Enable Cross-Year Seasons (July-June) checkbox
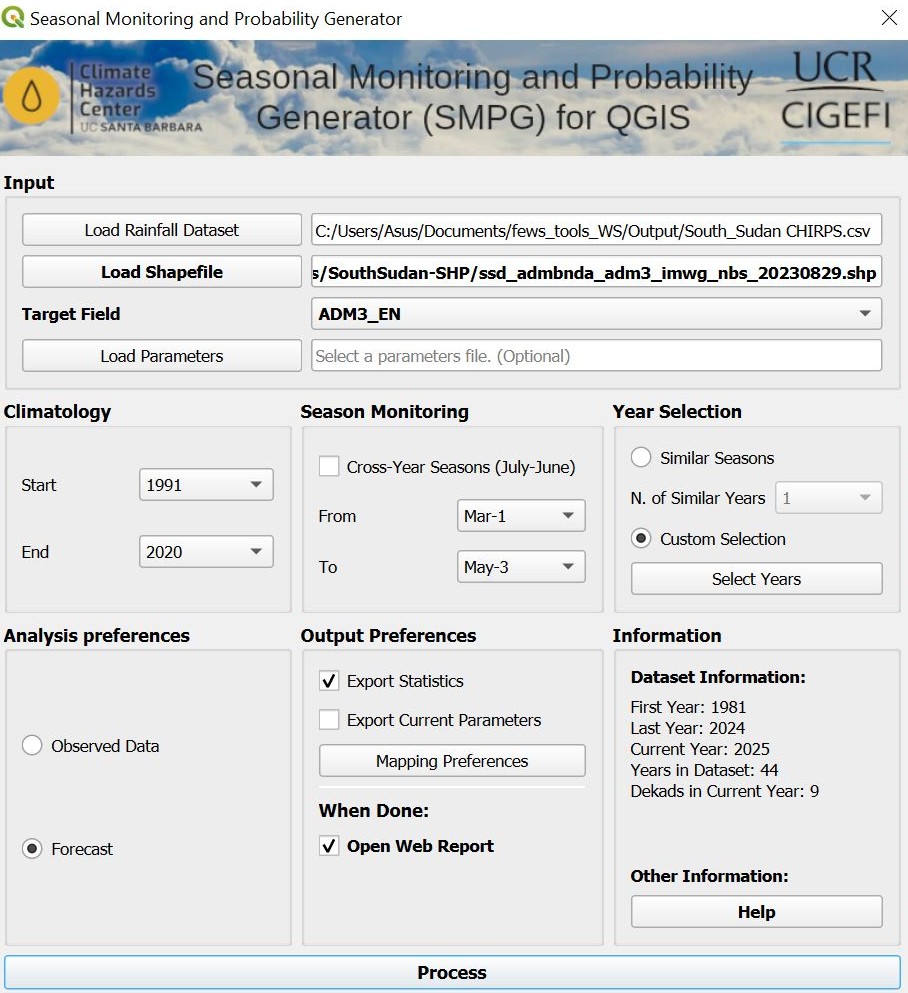 329,467
